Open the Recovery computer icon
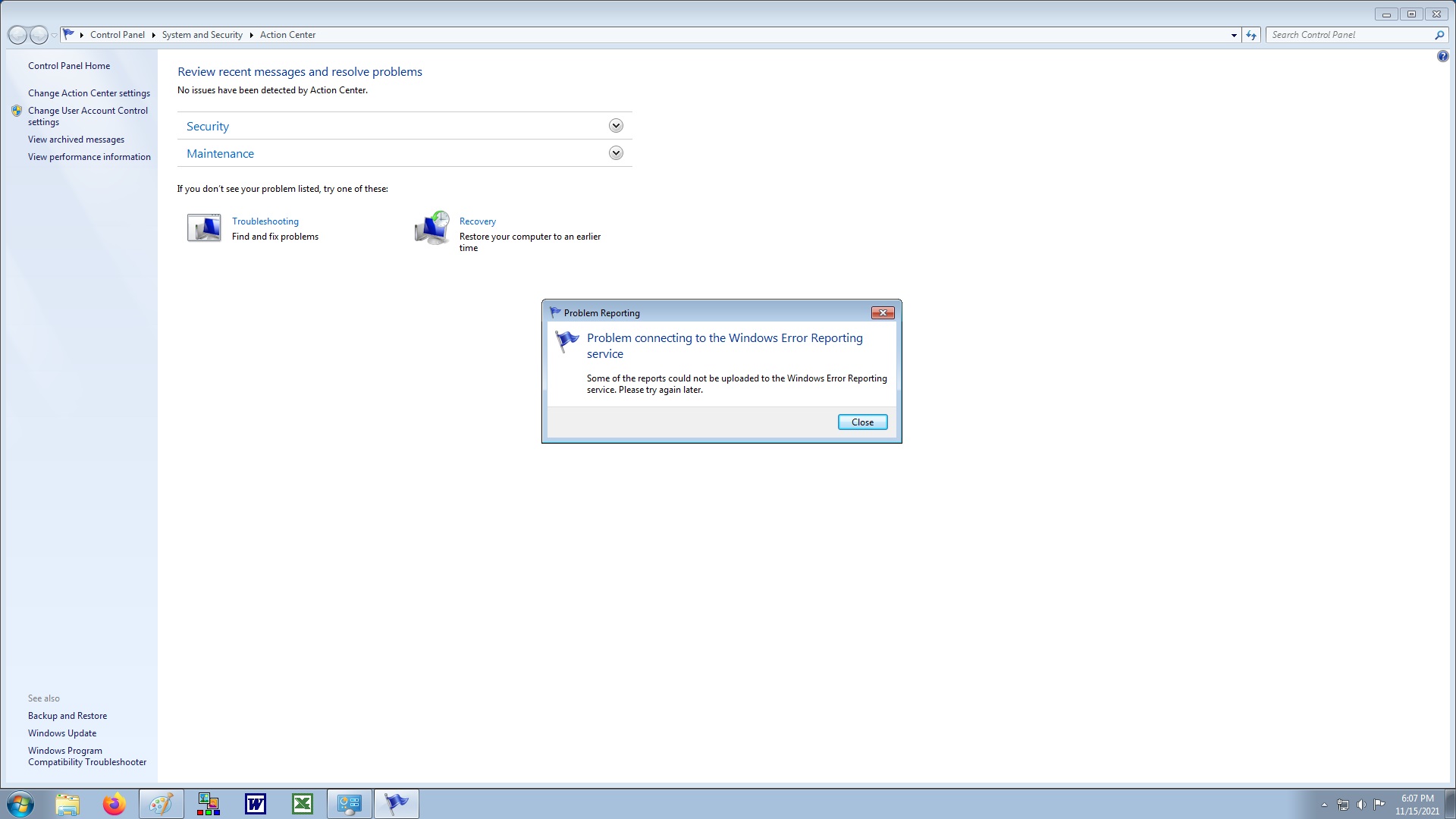This screenshot has height=819, width=1456. coord(432,227)
